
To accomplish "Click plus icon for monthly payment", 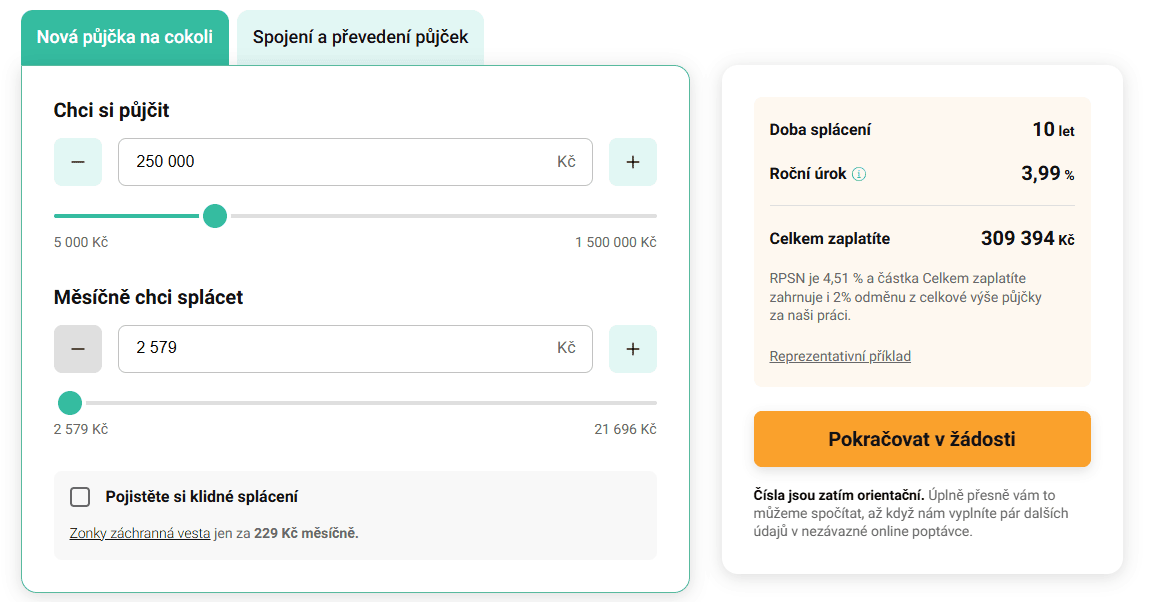I will coord(632,349).
